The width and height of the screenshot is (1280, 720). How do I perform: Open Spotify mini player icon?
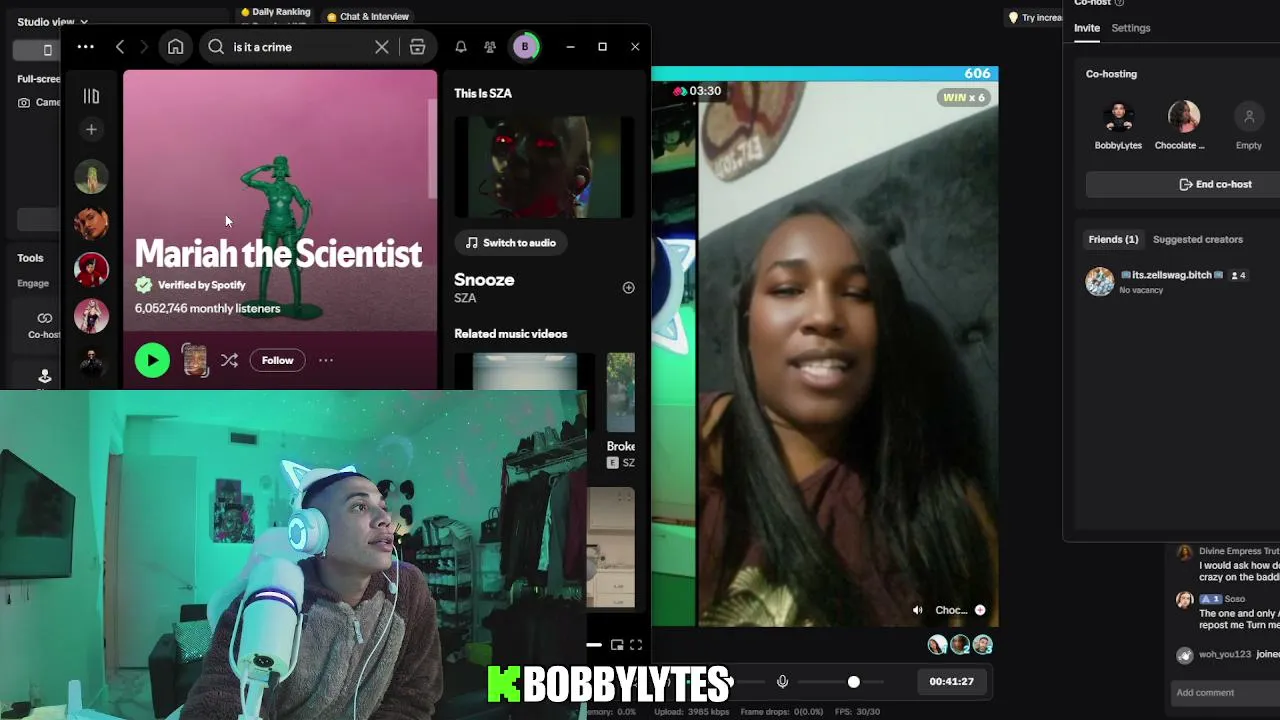click(x=617, y=645)
